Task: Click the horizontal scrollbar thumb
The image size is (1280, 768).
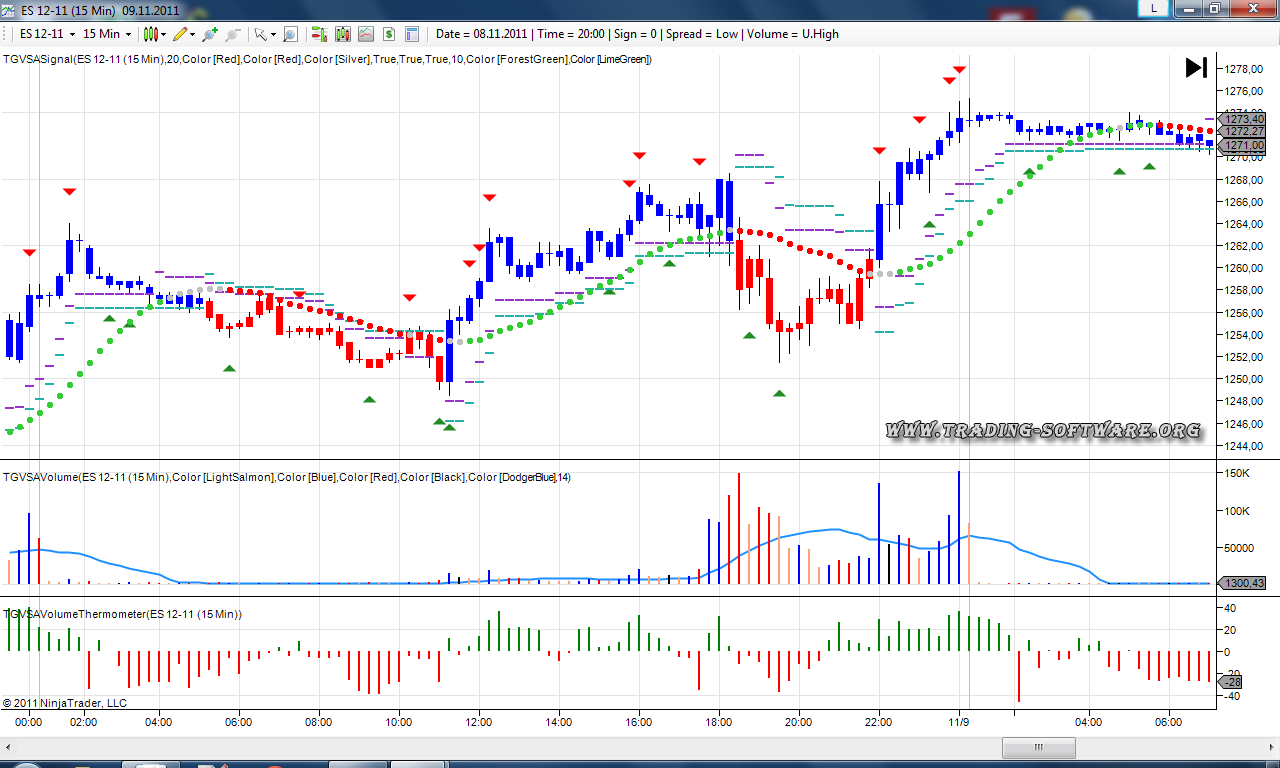Action: click(1039, 747)
